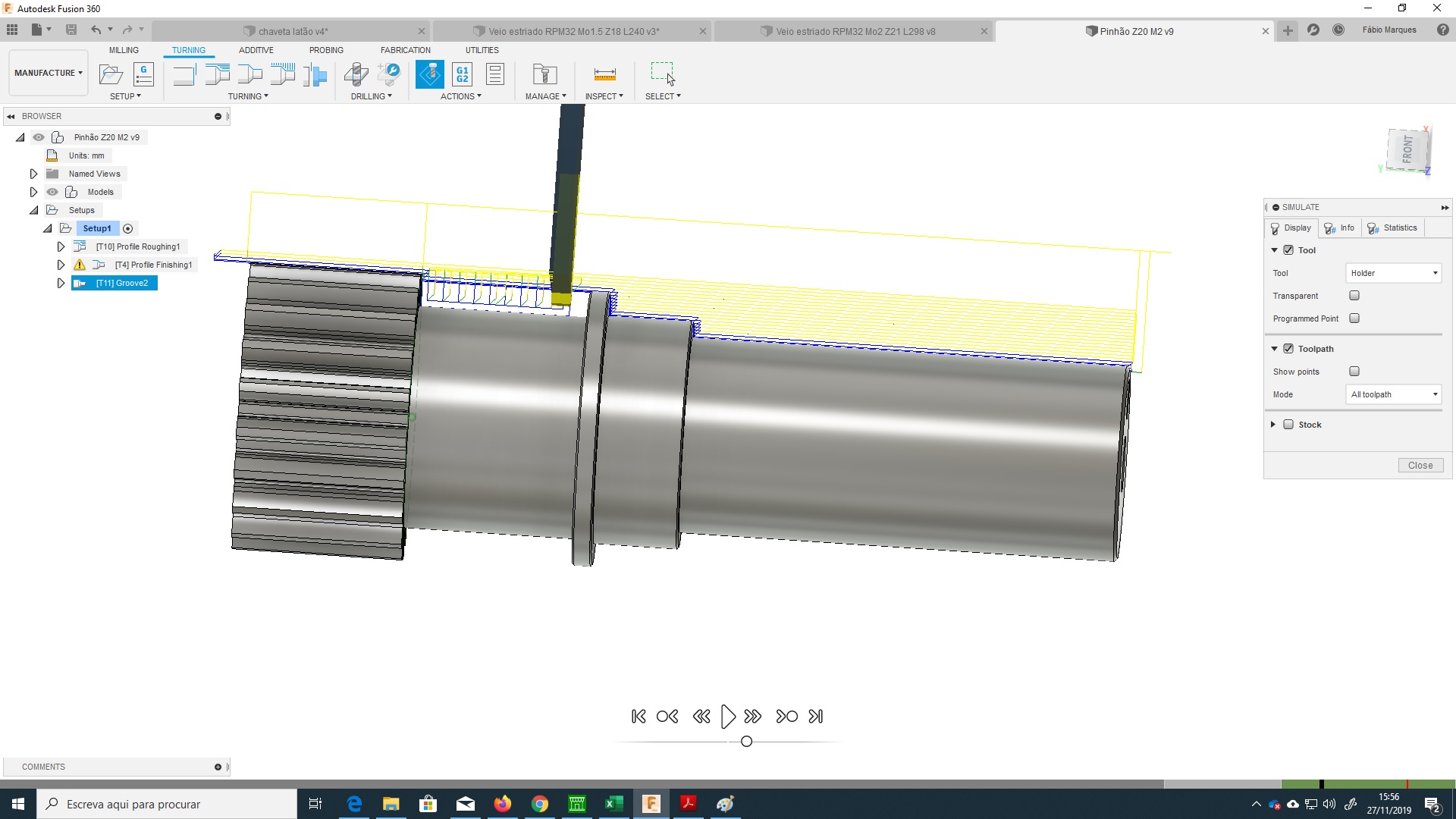Open the New Setup folder icon
The width and height of the screenshot is (1456, 819).
pos(111,74)
